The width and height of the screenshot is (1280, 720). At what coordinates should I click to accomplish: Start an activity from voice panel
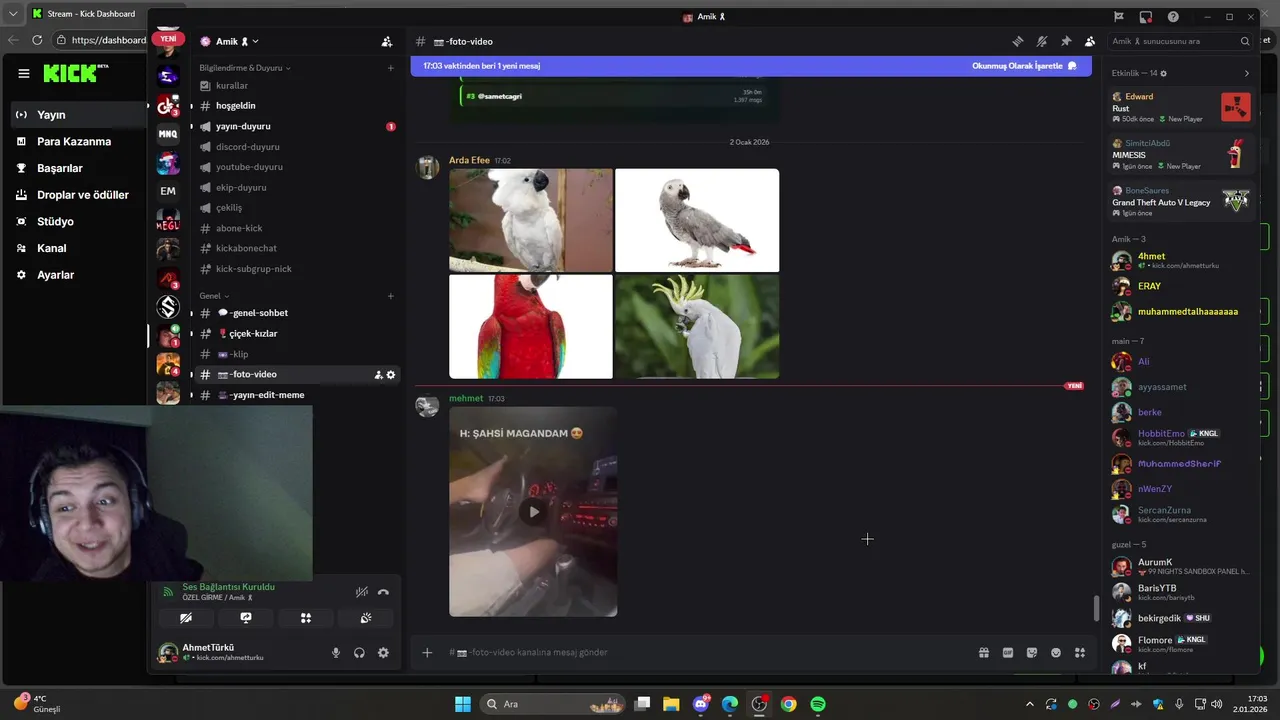(x=306, y=618)
